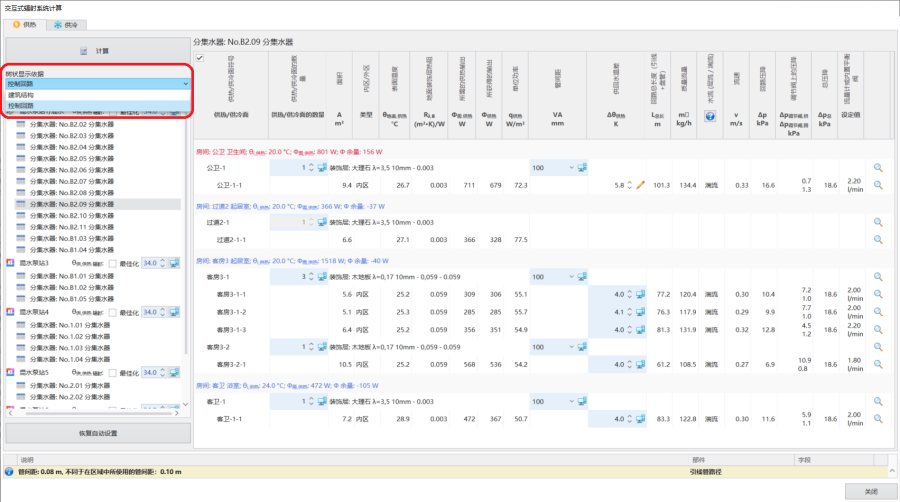The height and width of the screenshot is (502, 900).
Task: Click blue help icon in 水流 column header
Action: 710,116
